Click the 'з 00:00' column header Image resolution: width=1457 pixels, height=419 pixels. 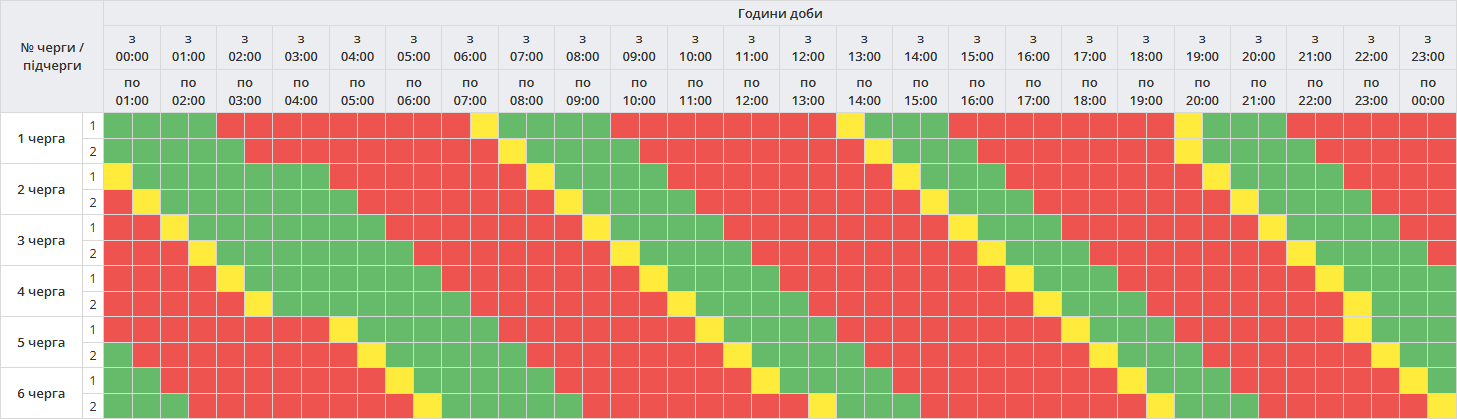[132, 47]
